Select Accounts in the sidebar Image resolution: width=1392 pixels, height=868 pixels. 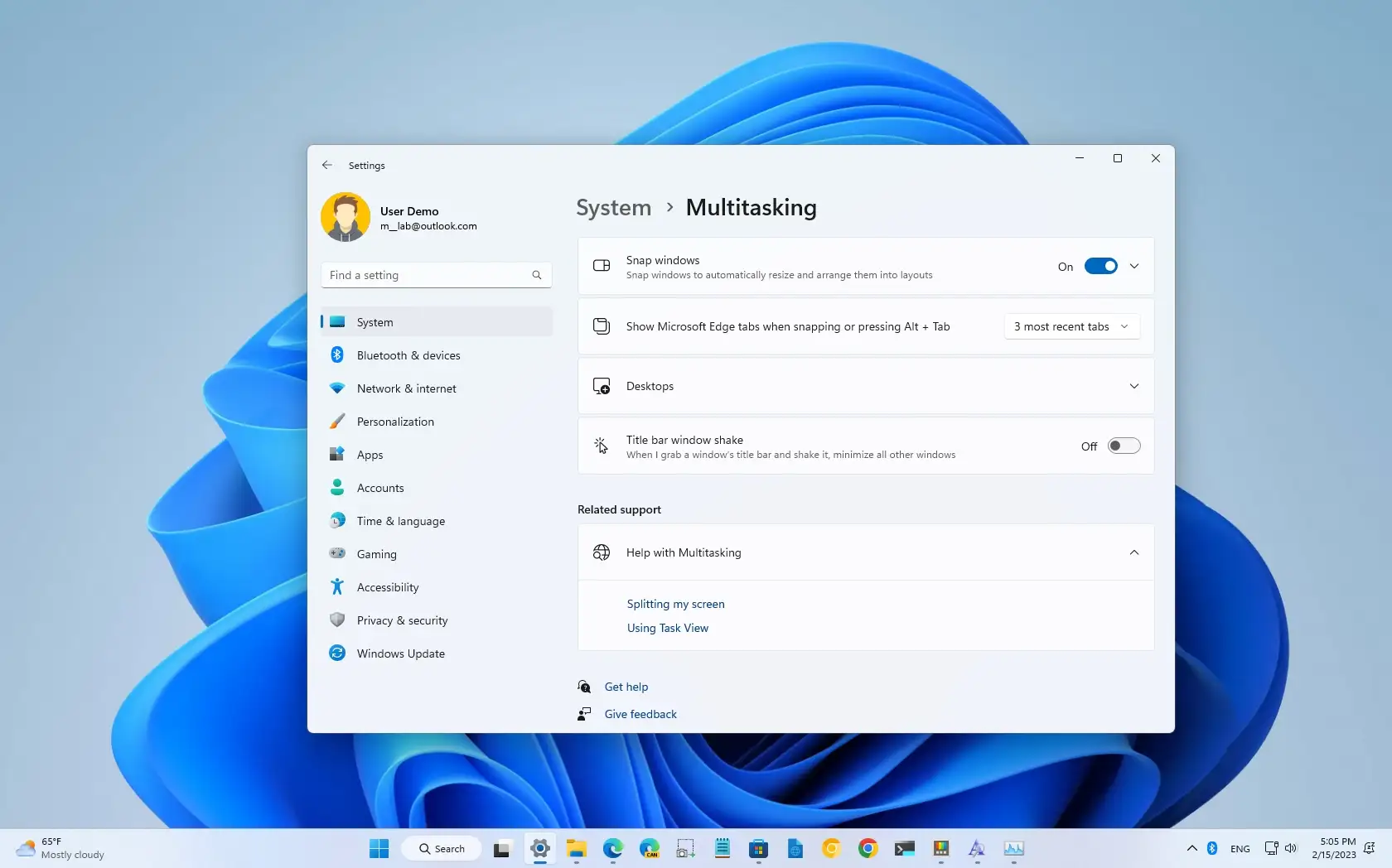379,487
